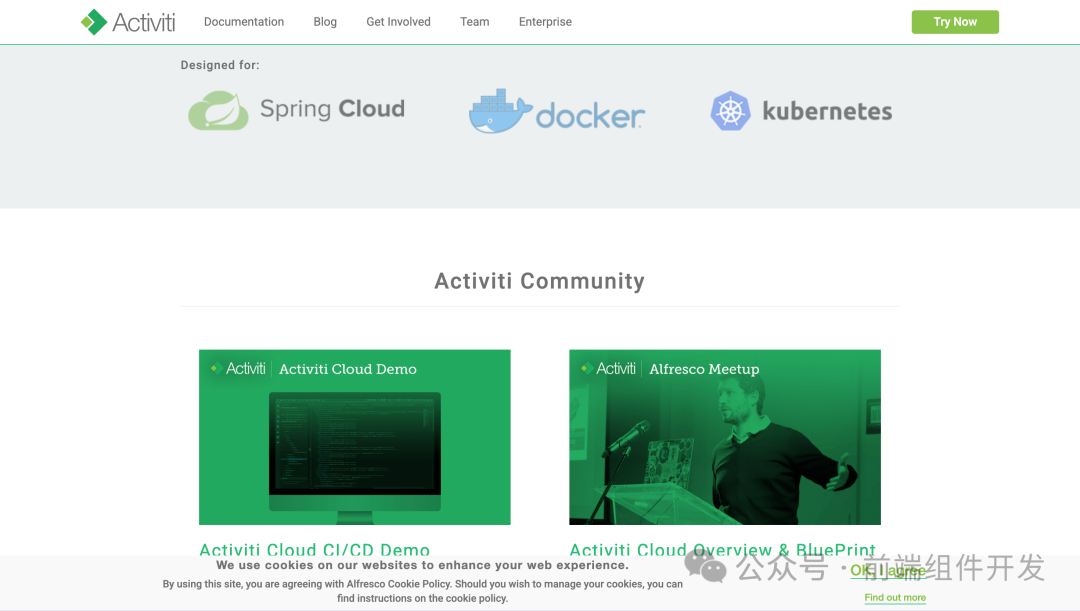Click Find out more cookie link
Viewport: 1080px width, 611px height.
(x=895, y=597)
